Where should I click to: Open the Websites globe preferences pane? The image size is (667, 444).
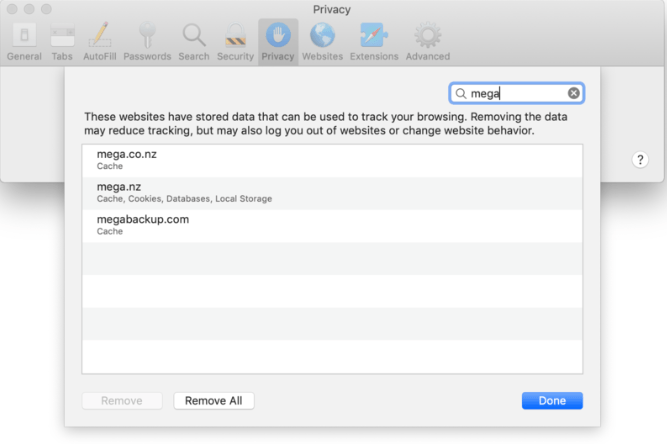click(322, 42)
